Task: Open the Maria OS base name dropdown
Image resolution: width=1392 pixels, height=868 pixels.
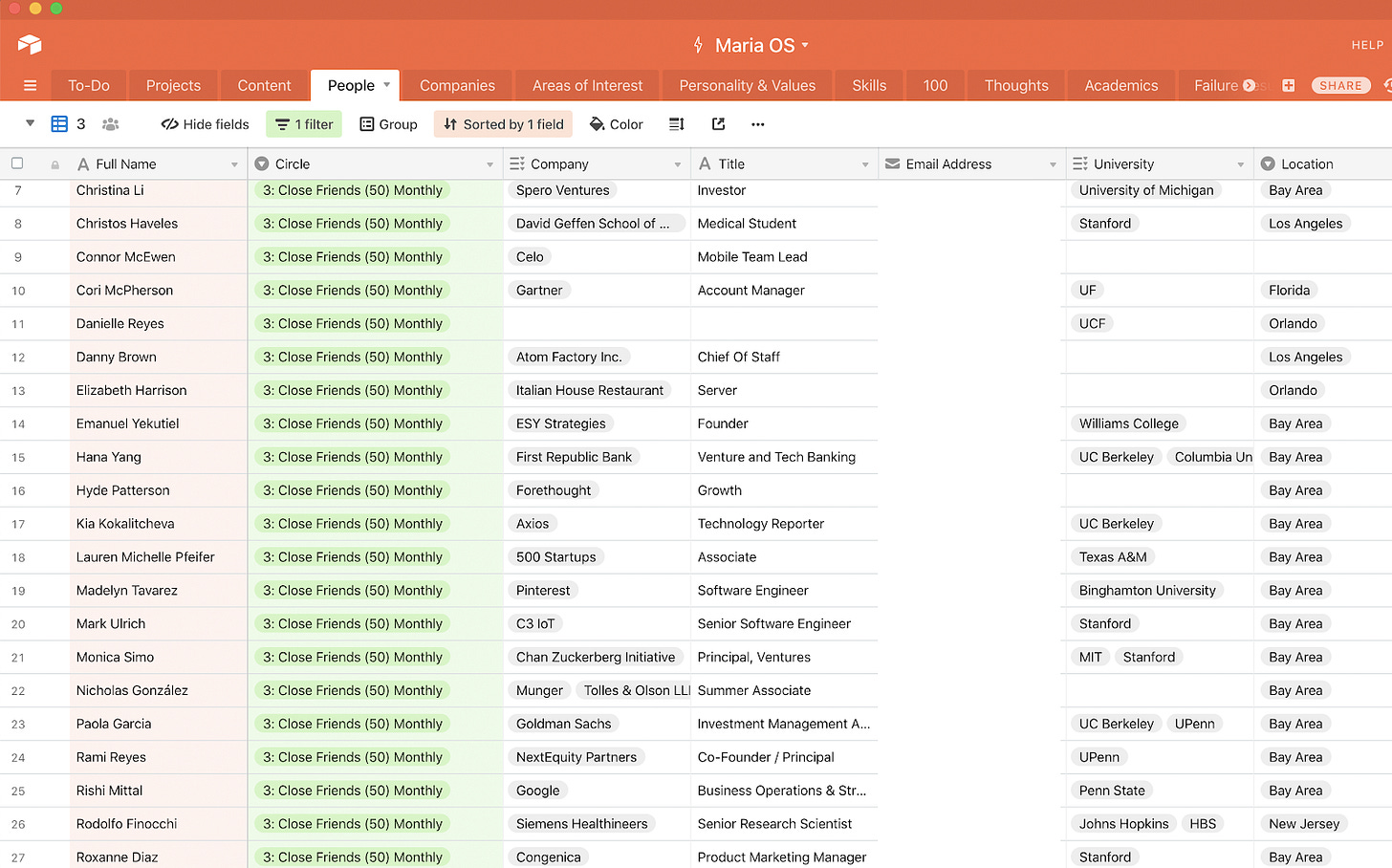Action: (805, 45)
